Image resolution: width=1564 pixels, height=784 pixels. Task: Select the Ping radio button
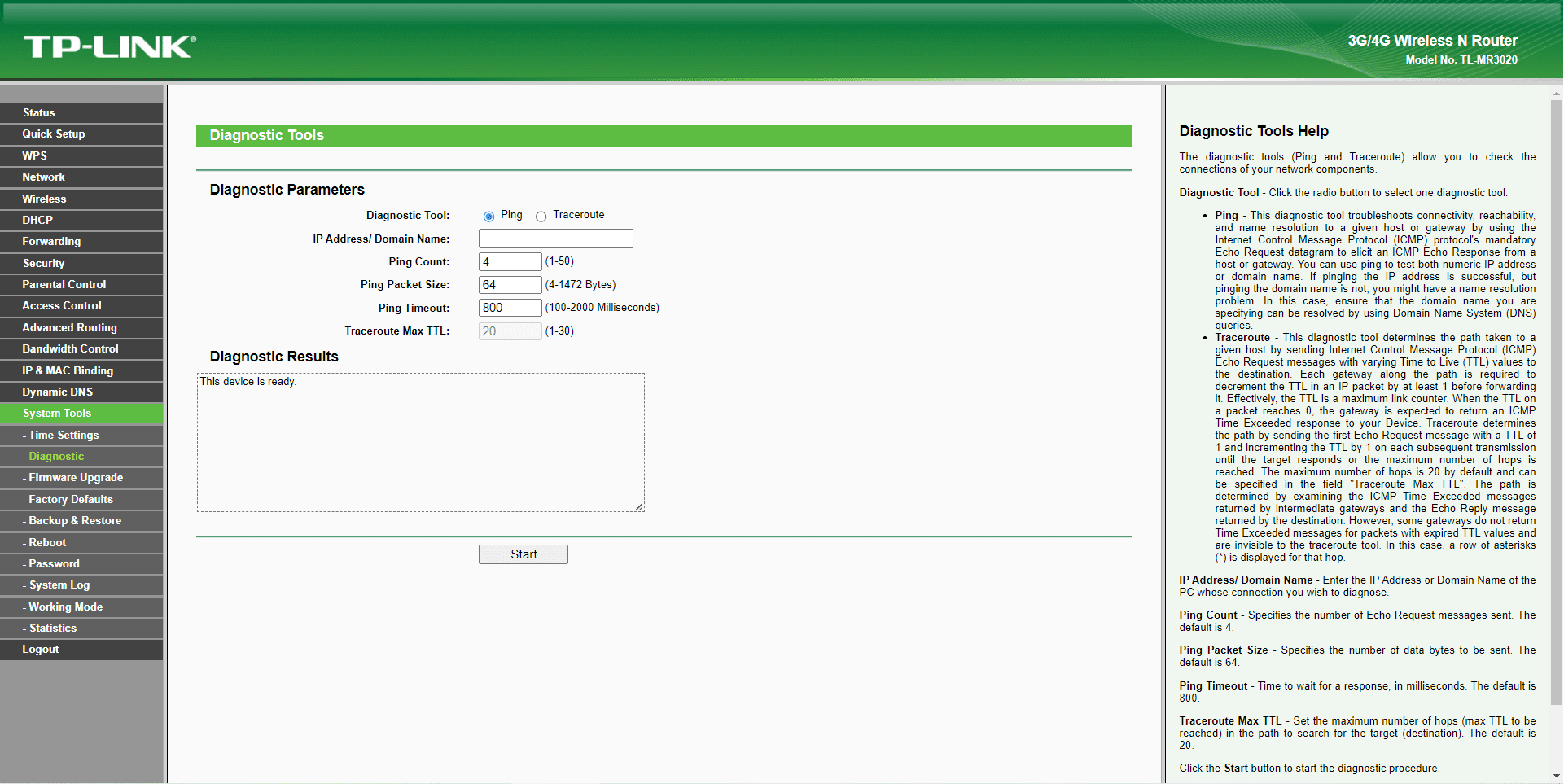[488, 217]
